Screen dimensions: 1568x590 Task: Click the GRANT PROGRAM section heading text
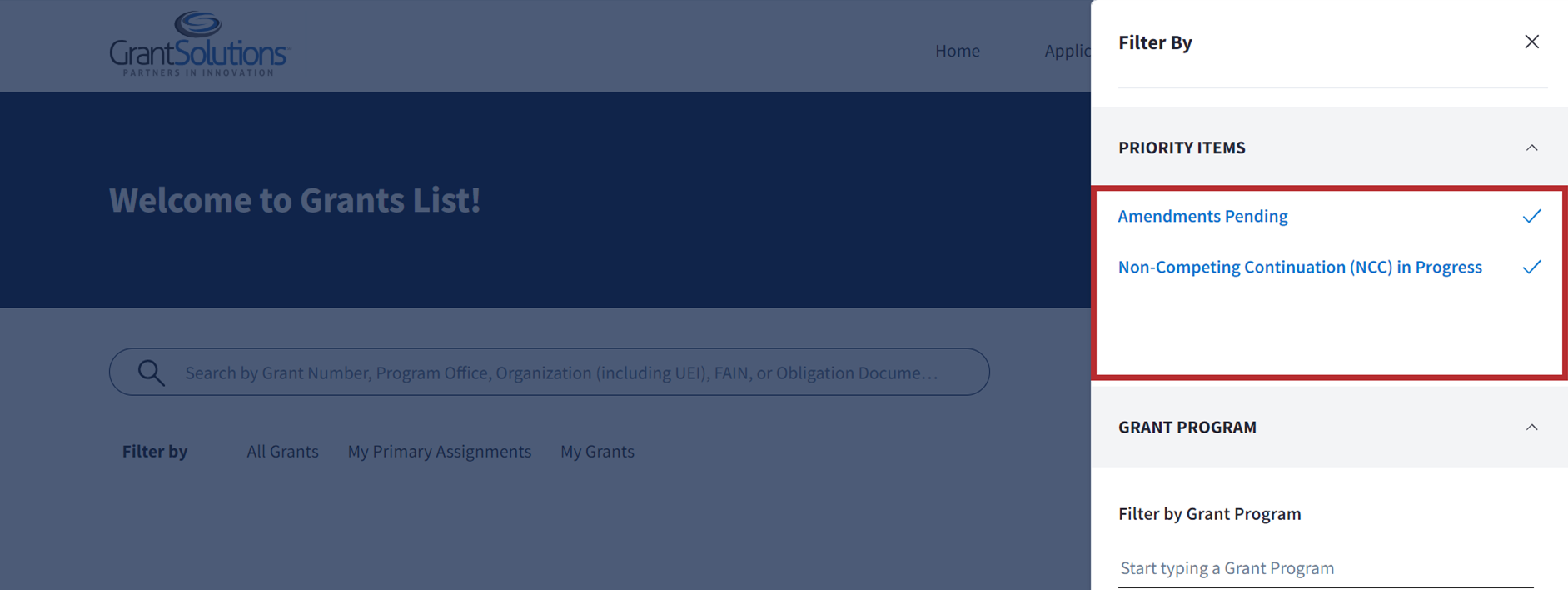(x=1187, y=427)
